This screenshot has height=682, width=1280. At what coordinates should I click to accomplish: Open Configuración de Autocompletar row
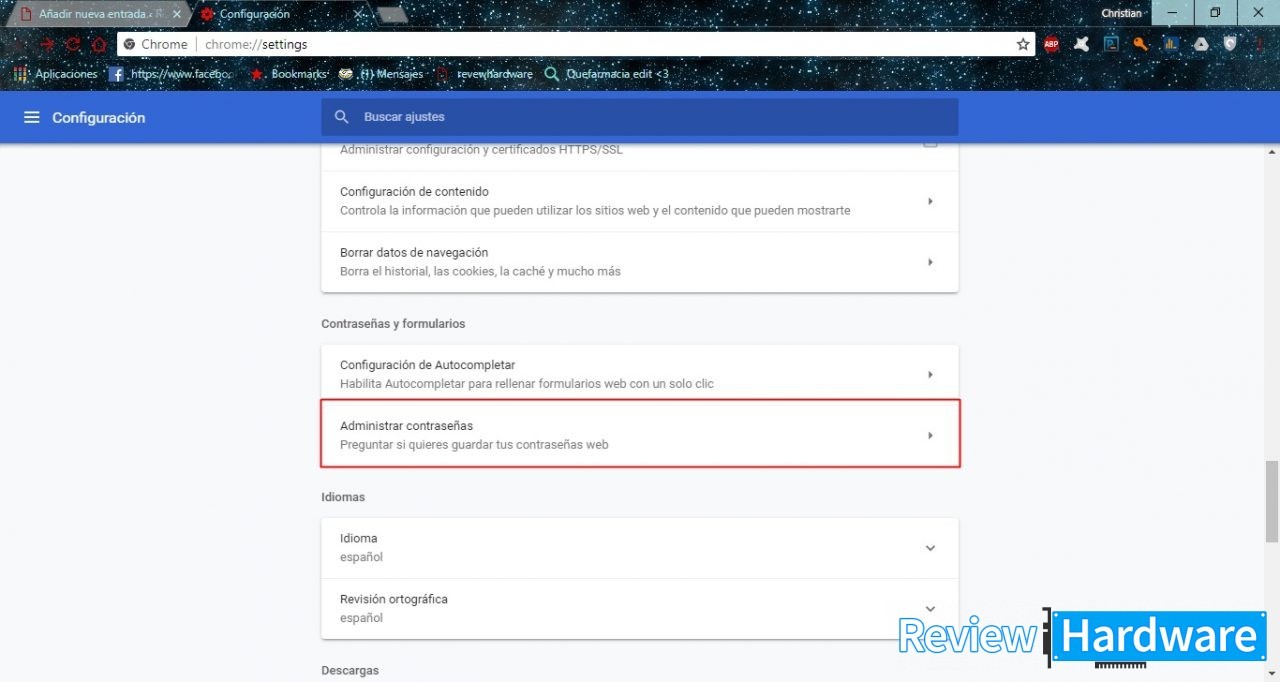pyautogui.click(x=640, y=374)
